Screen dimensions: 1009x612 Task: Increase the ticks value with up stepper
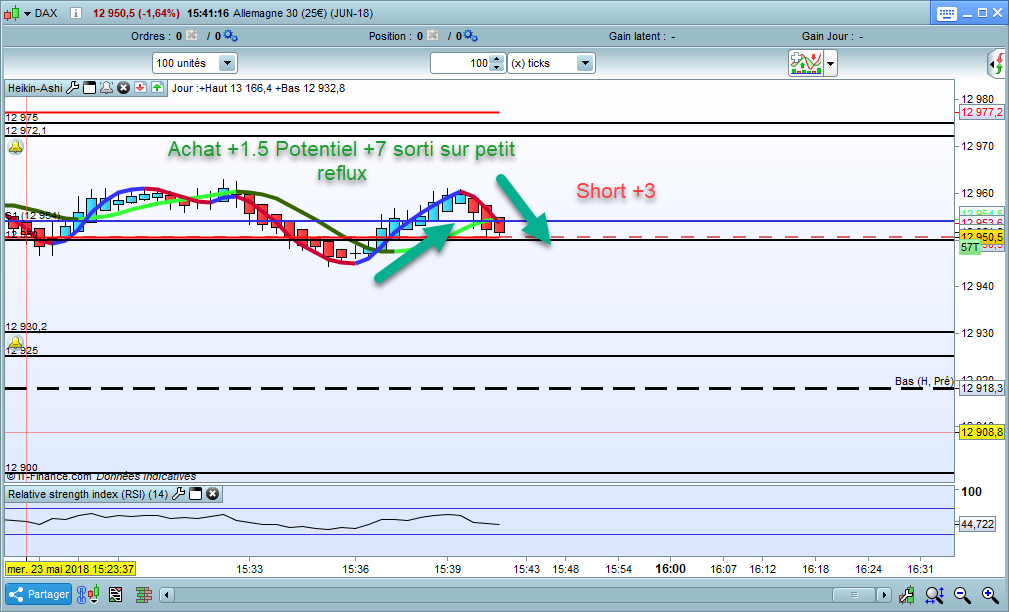coord(497,59)
